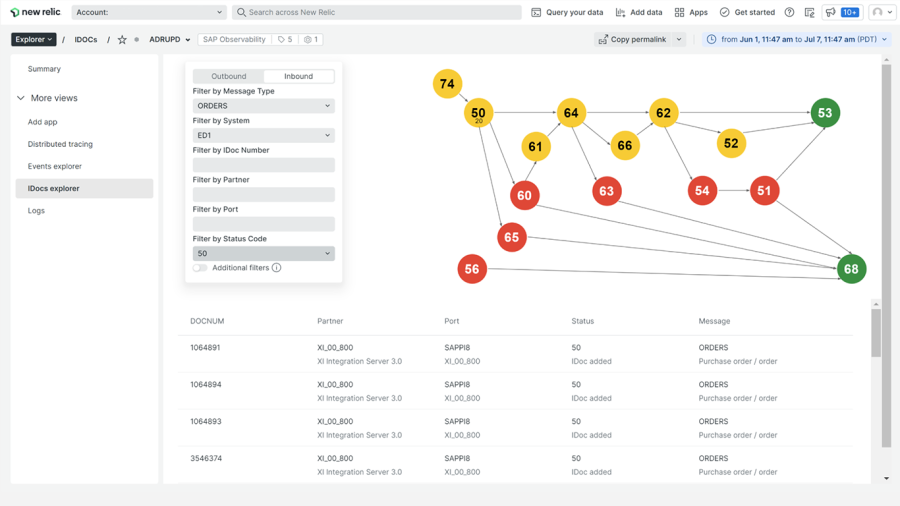Open the Account dropdown
This screenshot has height=506, width=900.
click(x=149, y=12)
